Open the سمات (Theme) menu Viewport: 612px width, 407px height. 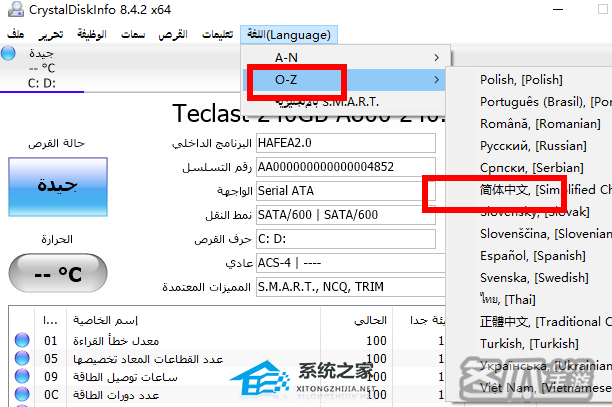click(133, 34)
